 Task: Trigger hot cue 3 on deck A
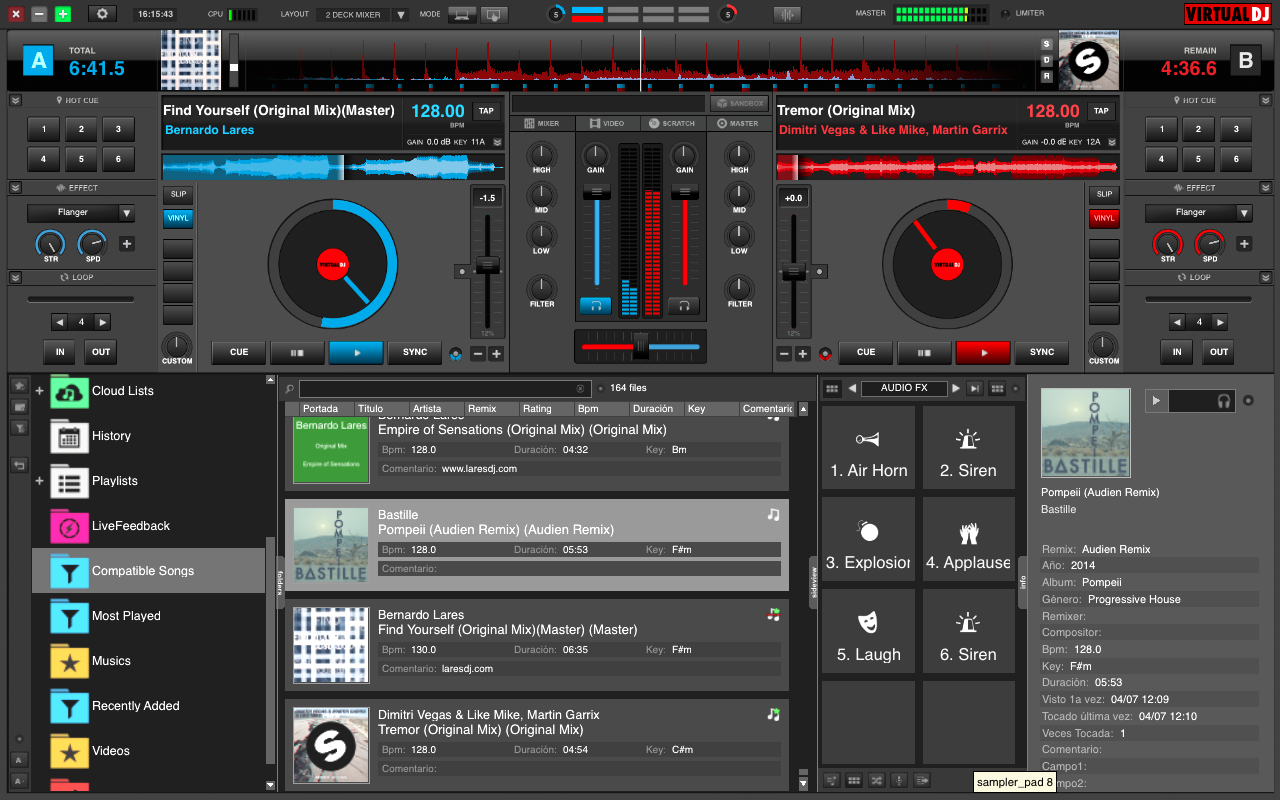tap(118, 129)
